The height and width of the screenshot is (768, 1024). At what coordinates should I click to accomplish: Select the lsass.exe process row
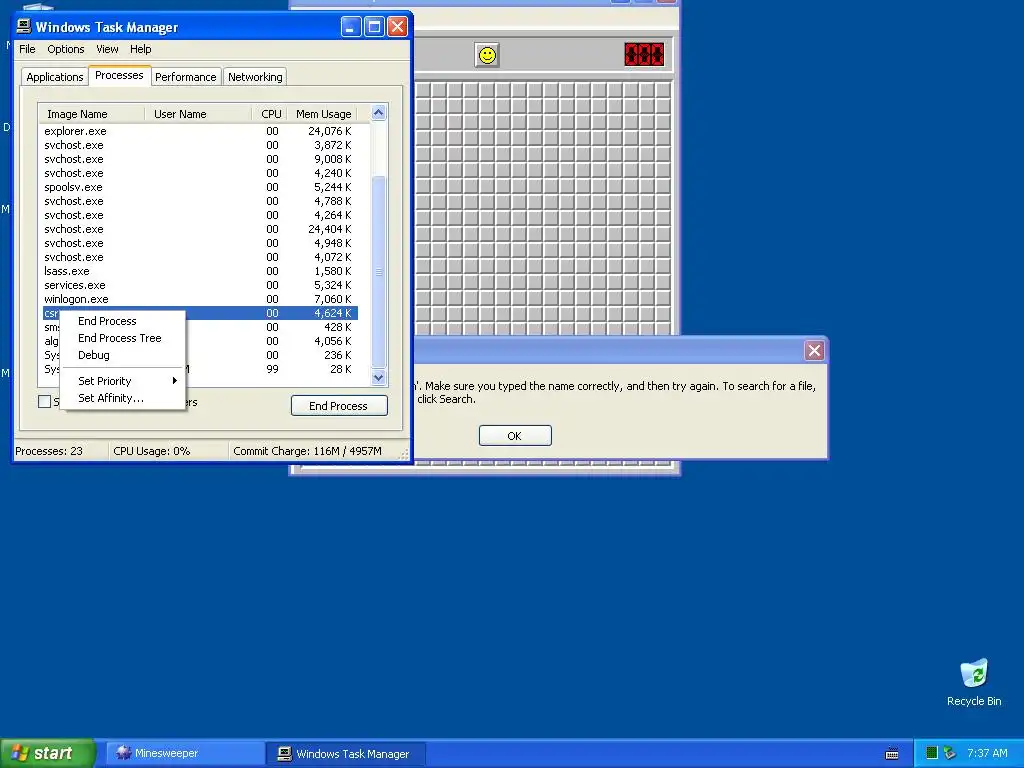[200, 271]
